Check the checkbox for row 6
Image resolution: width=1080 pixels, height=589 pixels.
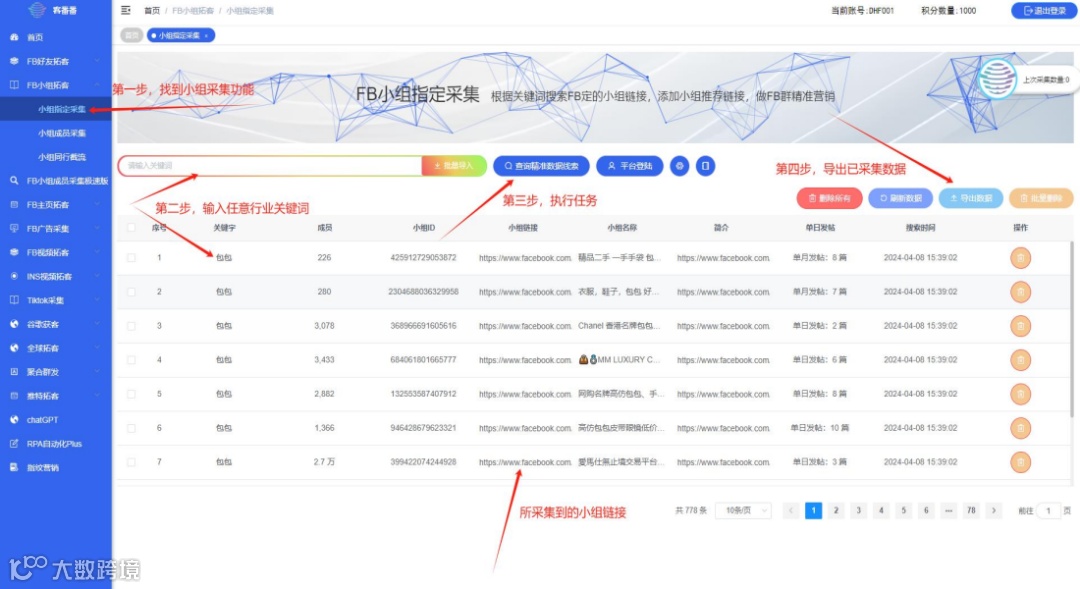click(x=131, y=428)
